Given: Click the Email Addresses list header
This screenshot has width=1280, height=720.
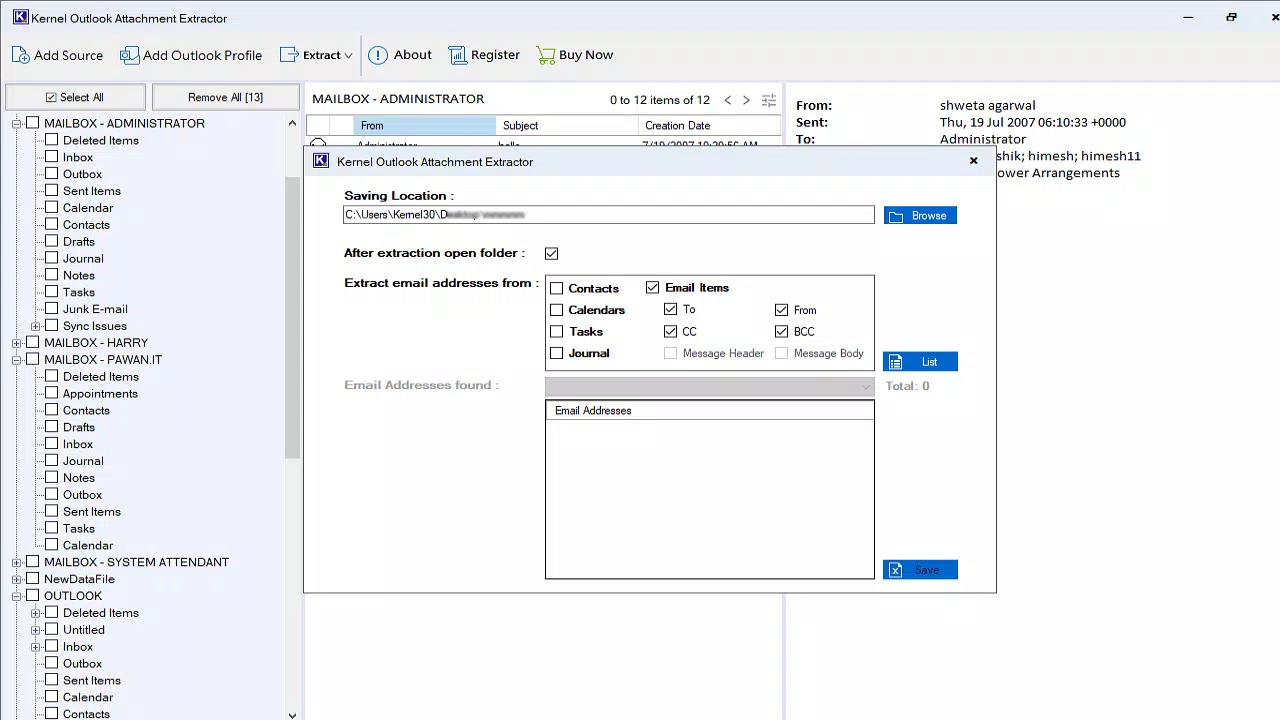Looking at the screenshot, I should (710, 411).
